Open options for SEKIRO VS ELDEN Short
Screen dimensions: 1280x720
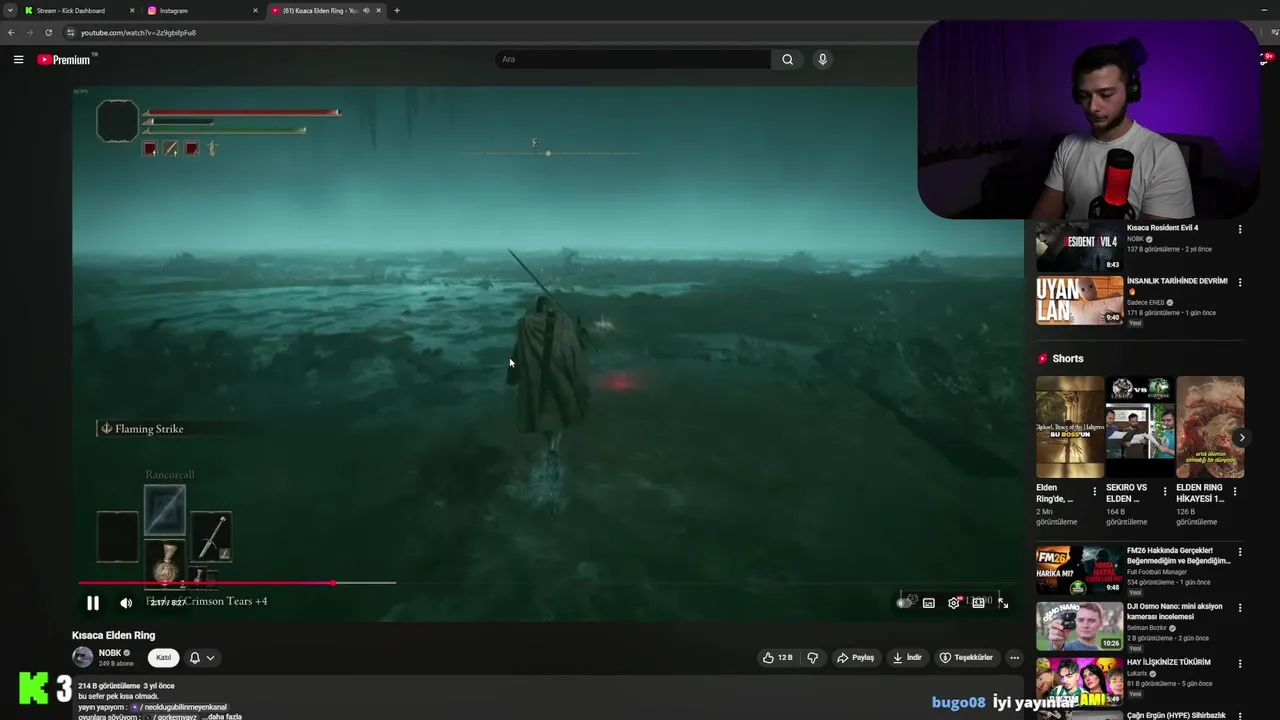tap(1165, 491)
